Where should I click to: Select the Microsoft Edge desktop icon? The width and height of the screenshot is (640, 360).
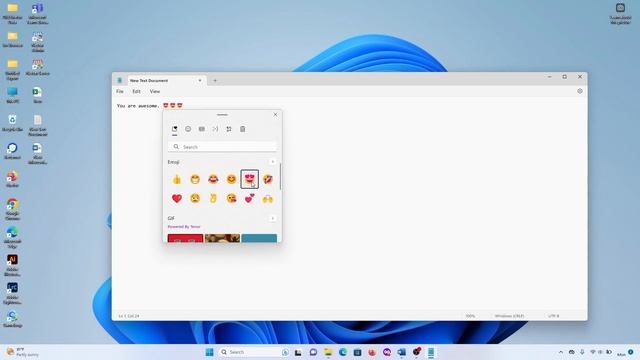point(12,237)
